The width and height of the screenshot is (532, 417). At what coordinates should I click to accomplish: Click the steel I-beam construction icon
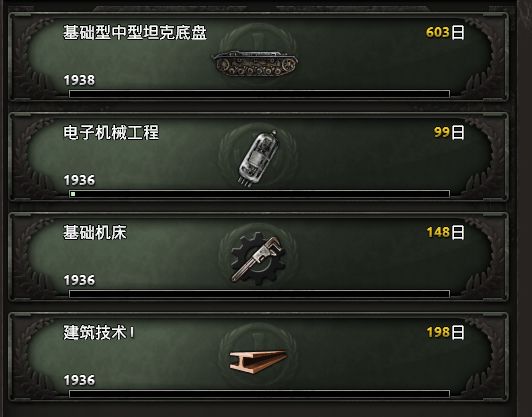click(258, 362)
